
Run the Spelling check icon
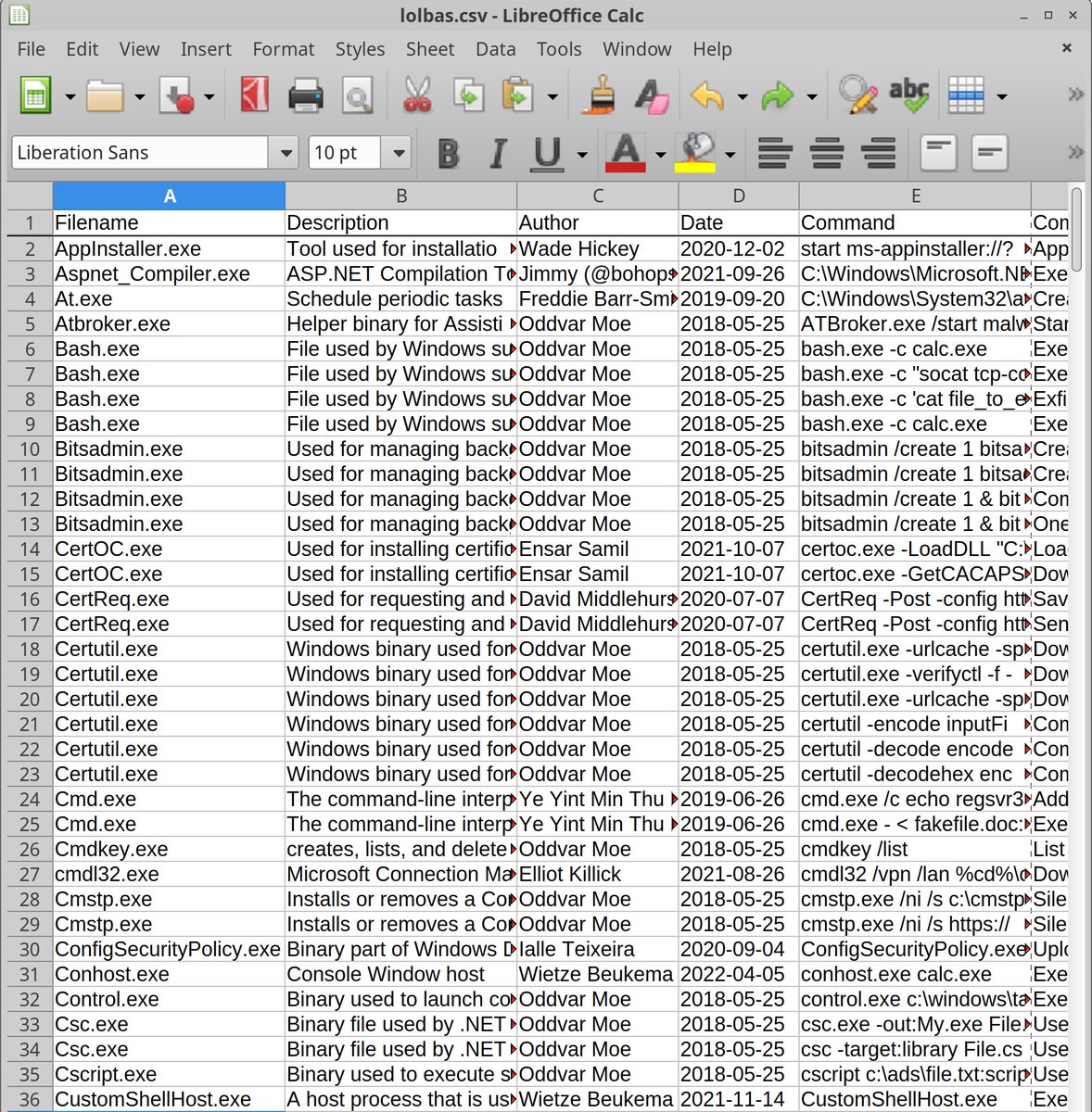(909, 95)
